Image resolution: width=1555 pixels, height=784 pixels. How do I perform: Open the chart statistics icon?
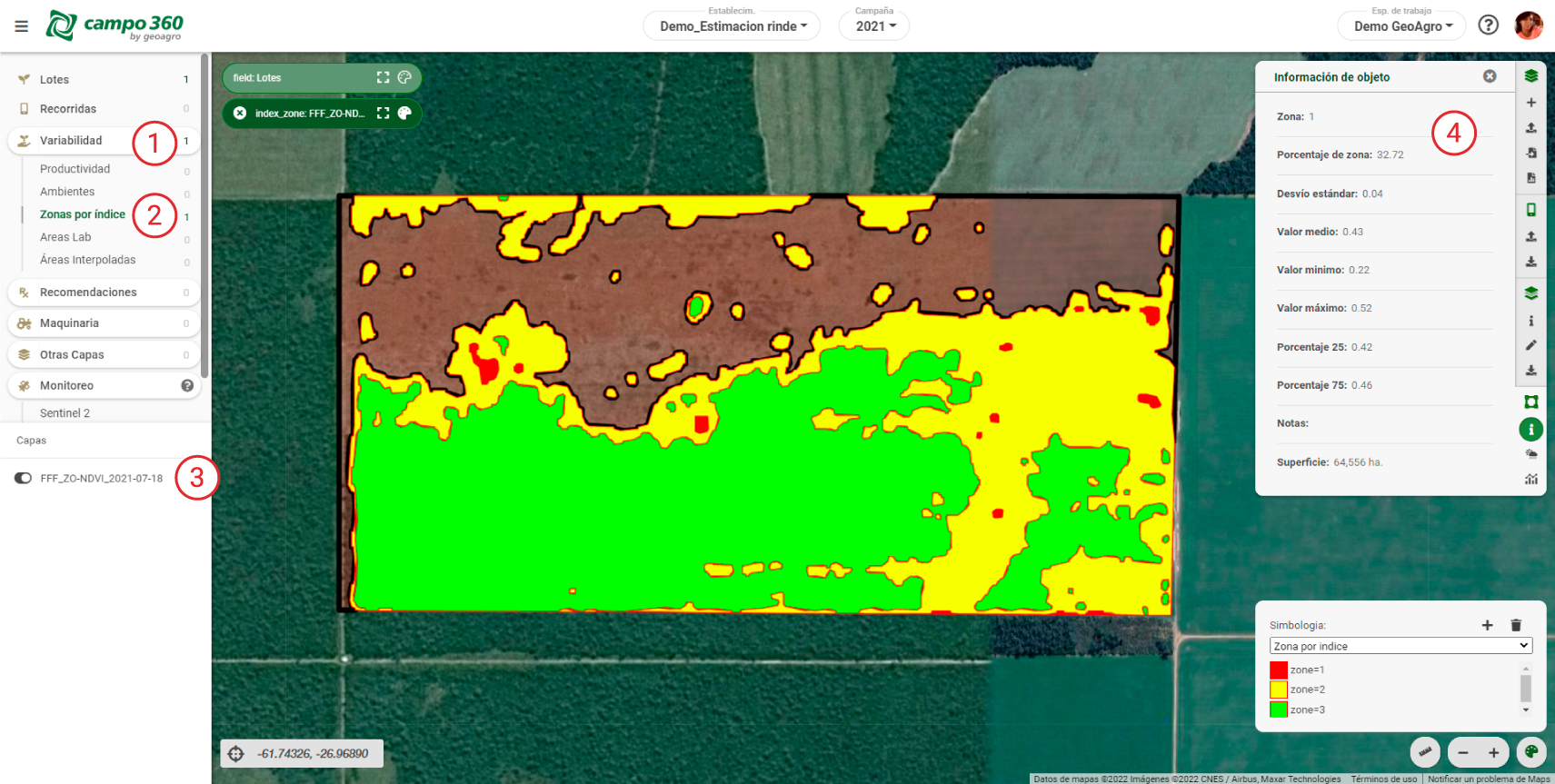(1531, 480)
